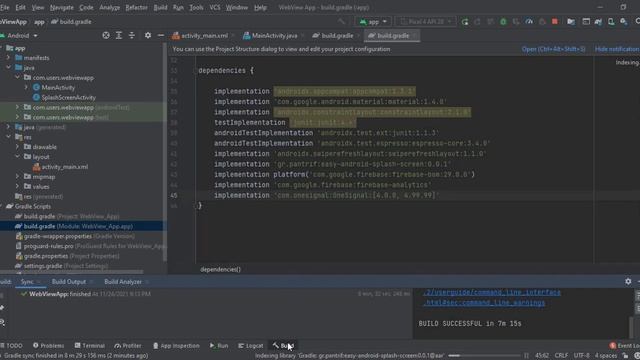Open the App Inspection tool window

(176, 346)
